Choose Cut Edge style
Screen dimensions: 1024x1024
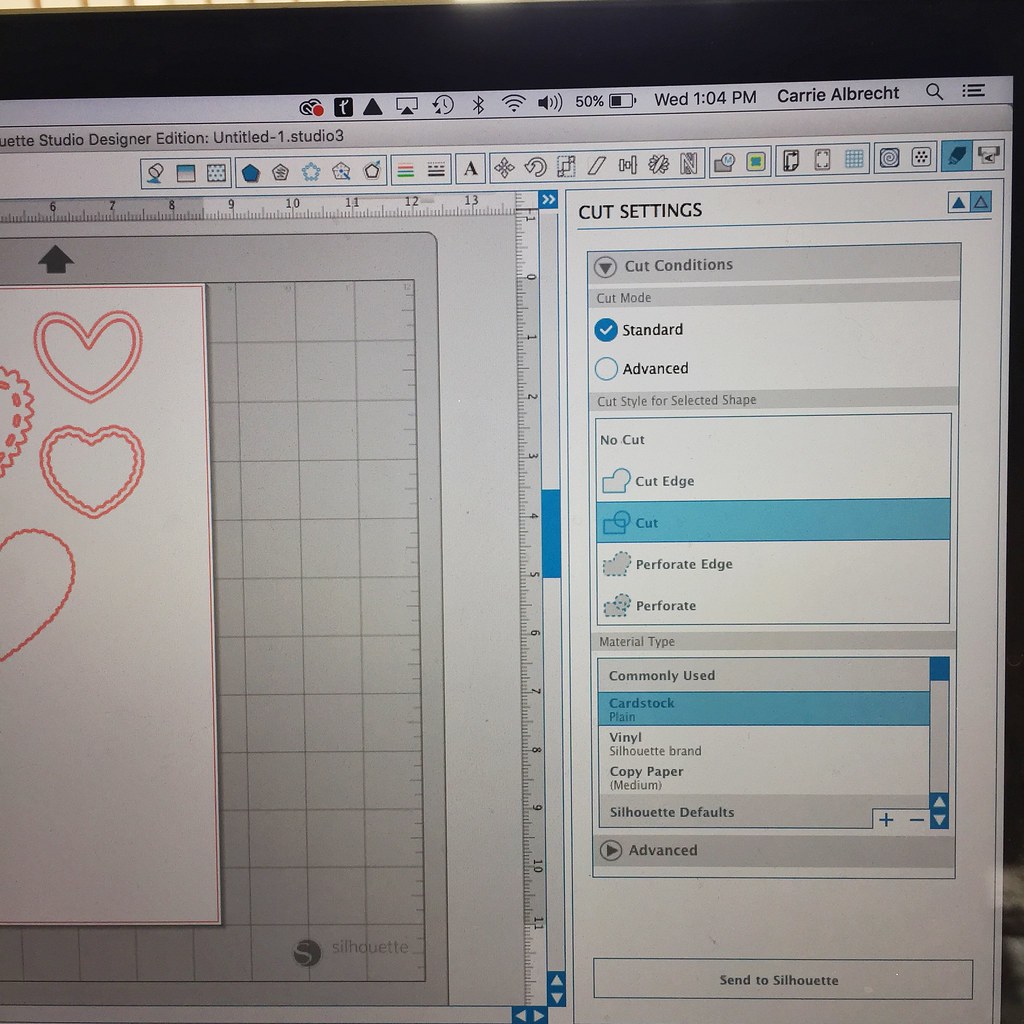coord(773,481)
